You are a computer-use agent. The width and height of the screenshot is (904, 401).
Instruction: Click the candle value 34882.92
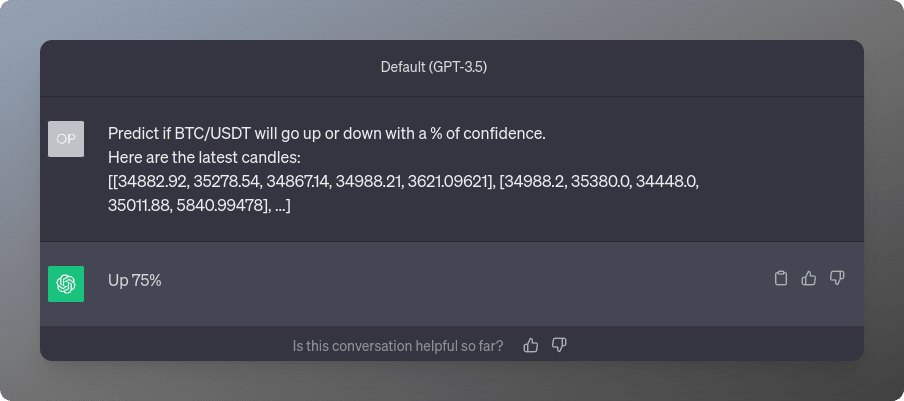tap(151, 181)
